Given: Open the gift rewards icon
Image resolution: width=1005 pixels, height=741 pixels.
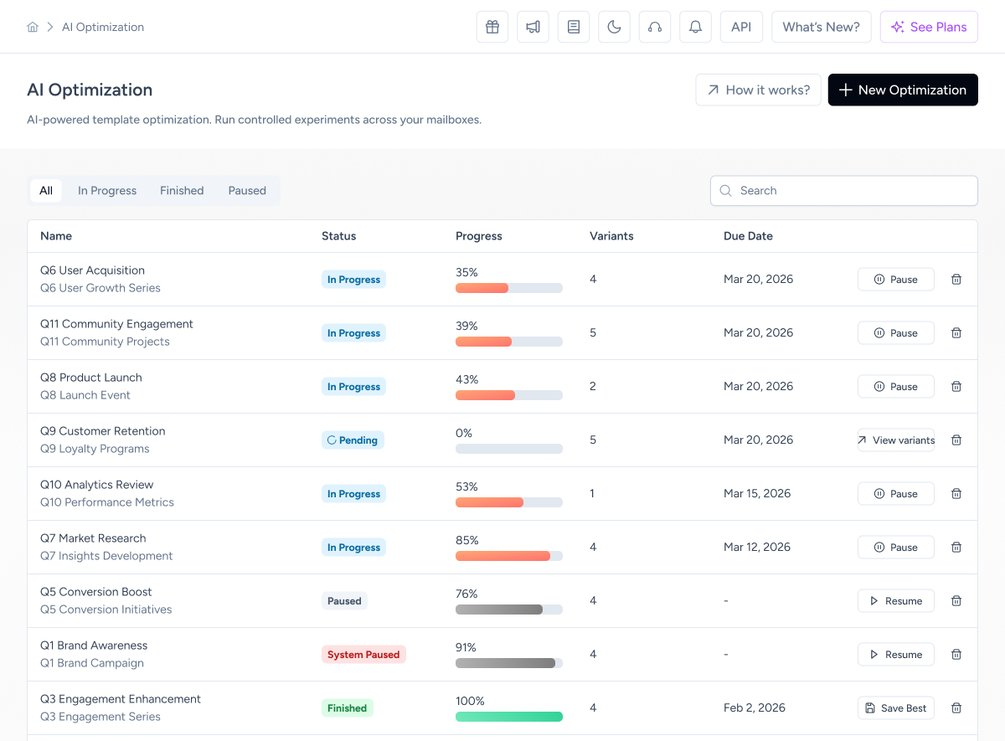Looking at the screenshot, I should 492,27.
